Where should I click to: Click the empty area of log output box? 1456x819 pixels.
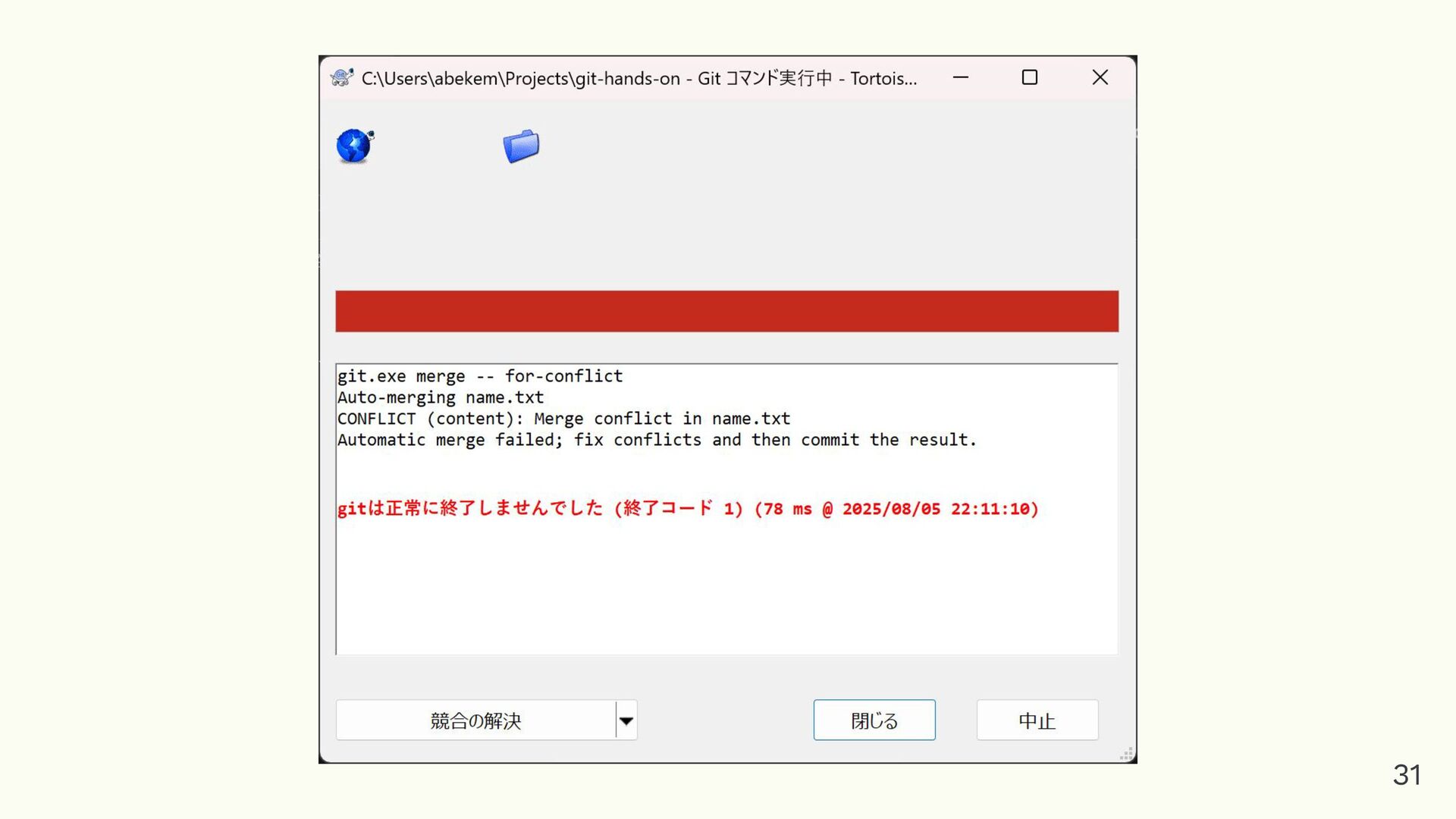point(727,591)
